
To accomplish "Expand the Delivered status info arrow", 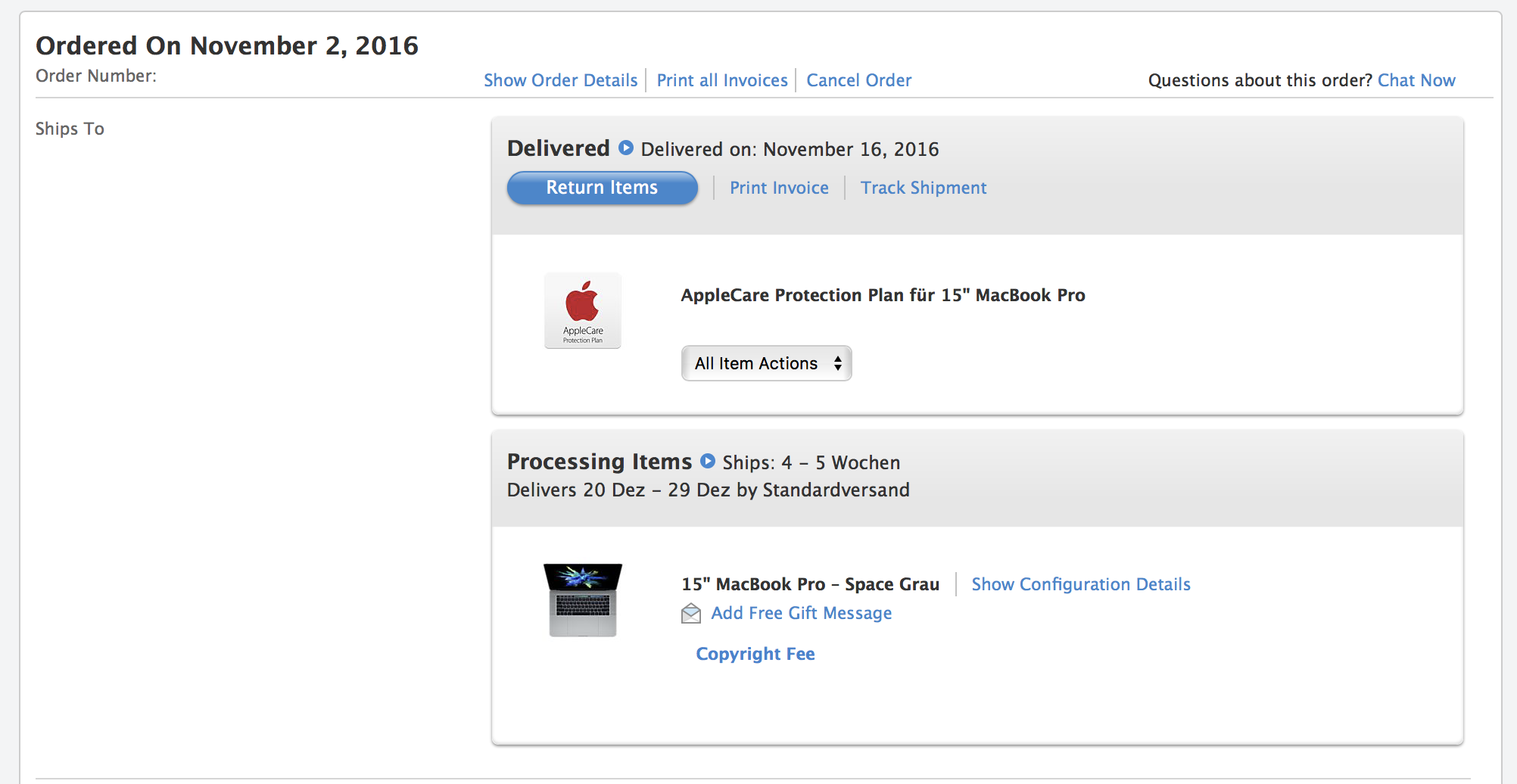I will point(626,148).
